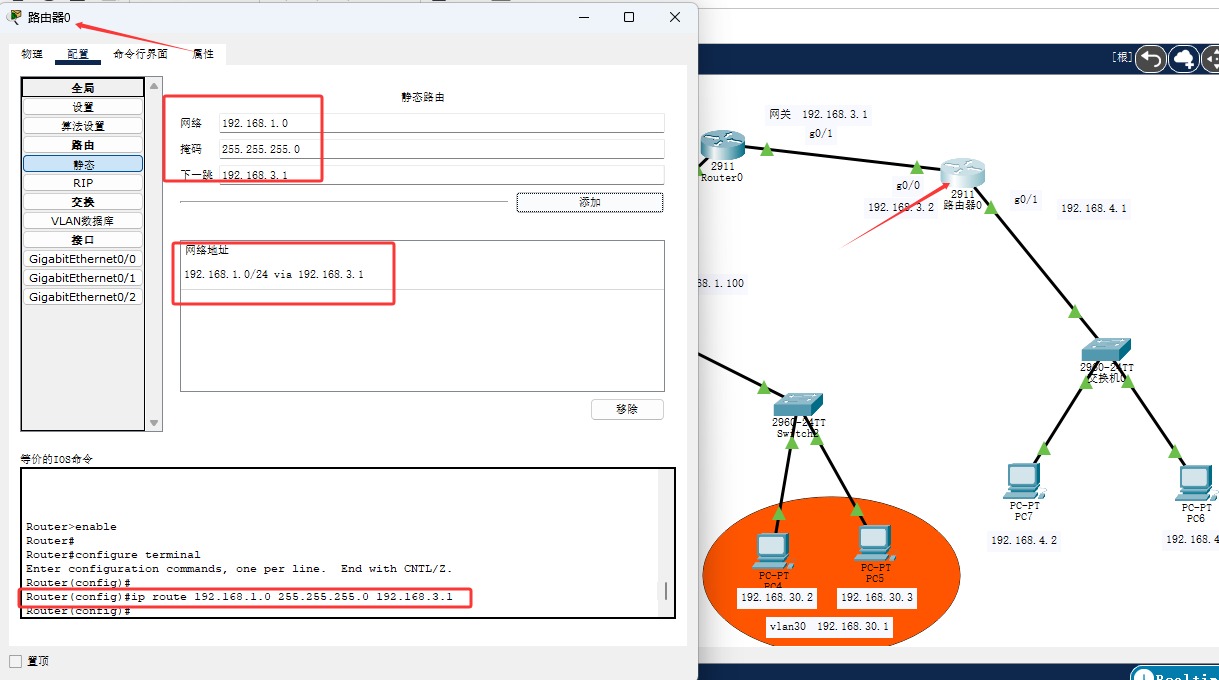Expand the 接口 interface section header
Screen dimensions: 1219x680
point(83,240)
